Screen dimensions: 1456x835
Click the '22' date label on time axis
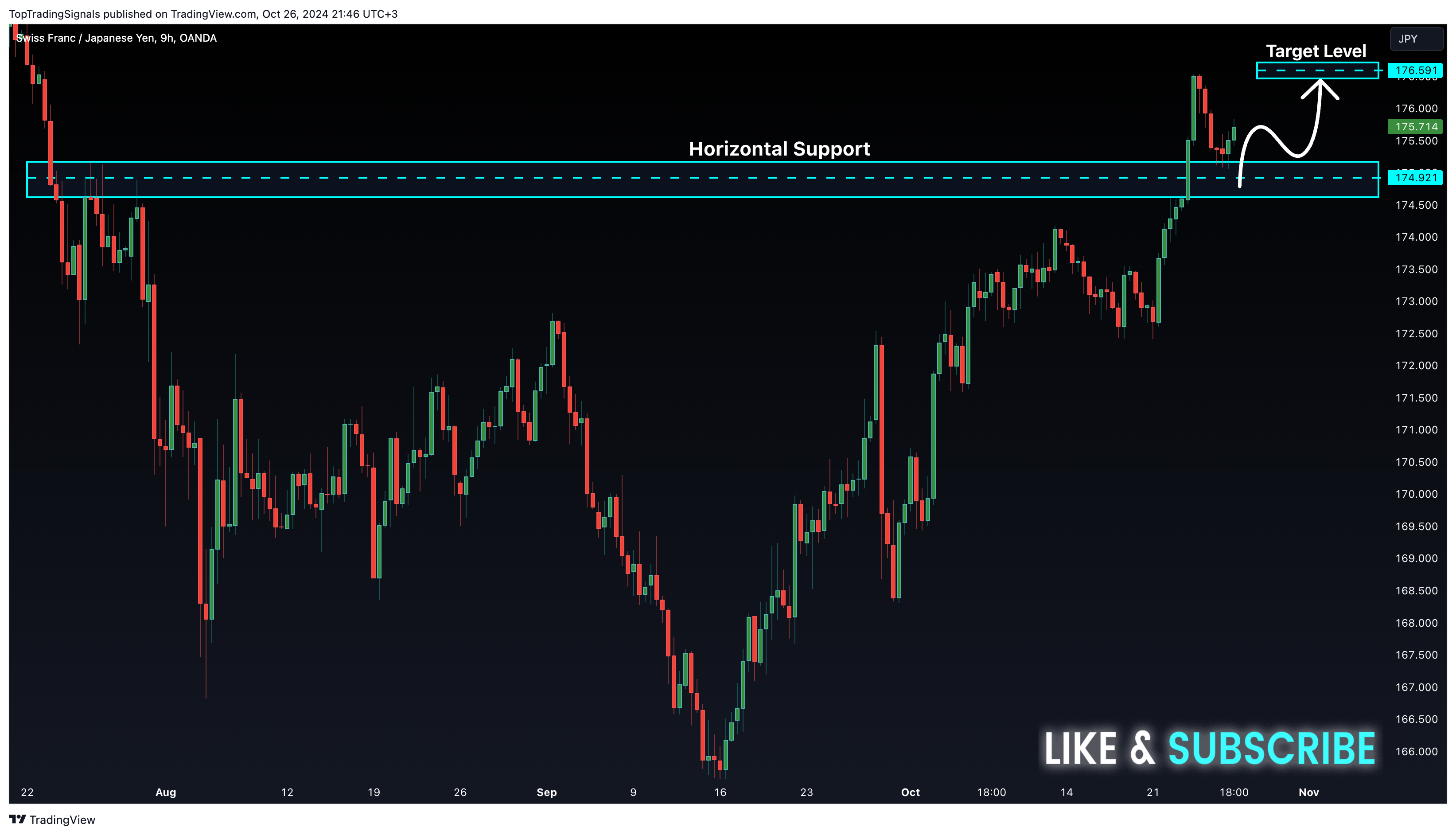(27, 792)
